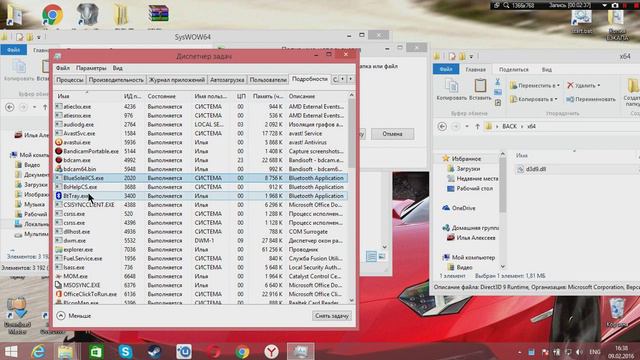This screenshot has height=360, width=640.
Task: Click the Снять задачу button
Action: pyautogui.click(x=332, y=316)
